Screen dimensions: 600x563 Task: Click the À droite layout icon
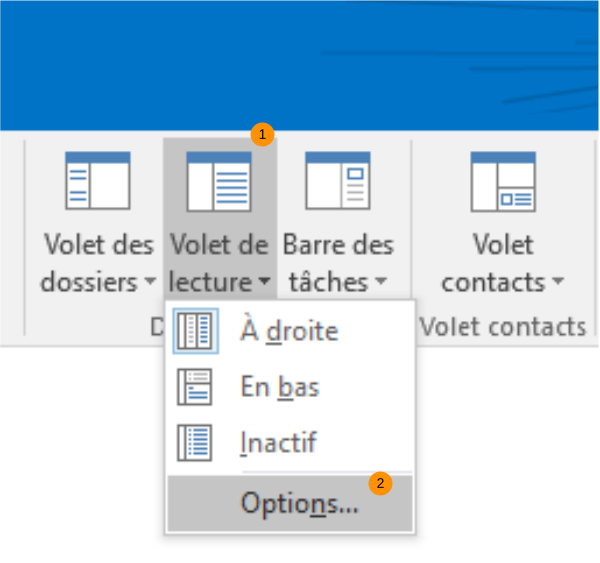(x=195, y=331)
